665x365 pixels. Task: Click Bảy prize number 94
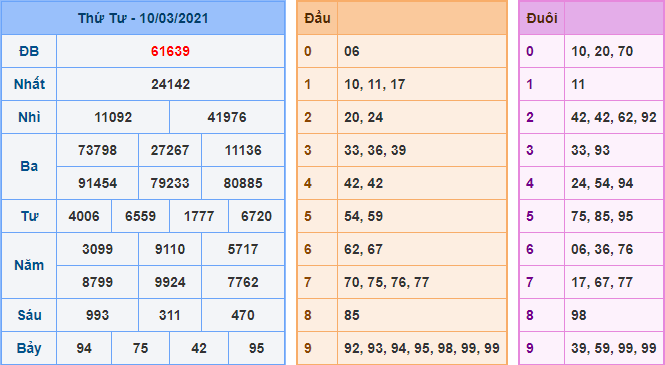(84, 348)
